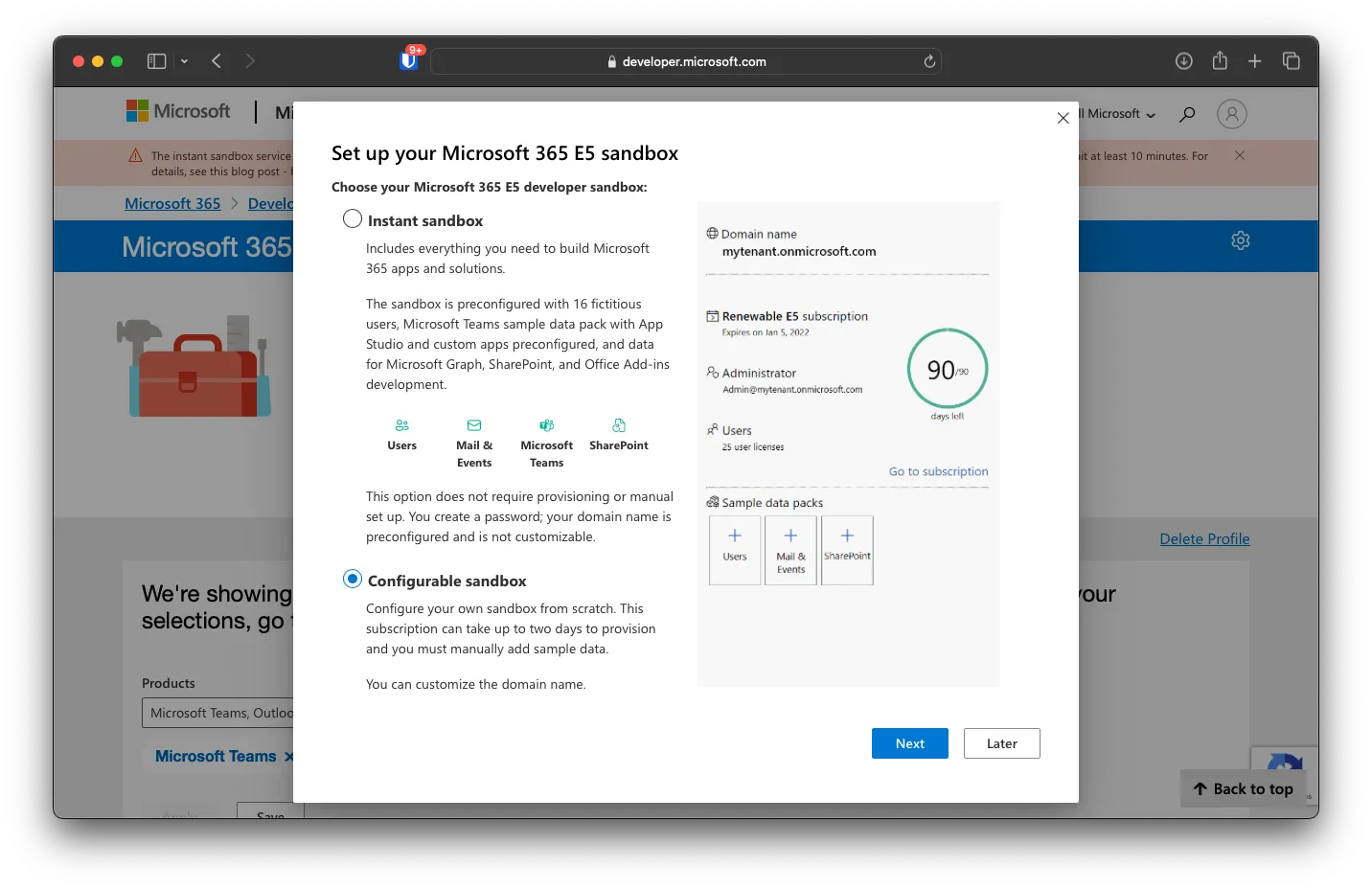Image resolution: width=1372 pixels, height=889 pixels.
Task: Click the Sample data packs heading icon
Action: coord(712,501)
